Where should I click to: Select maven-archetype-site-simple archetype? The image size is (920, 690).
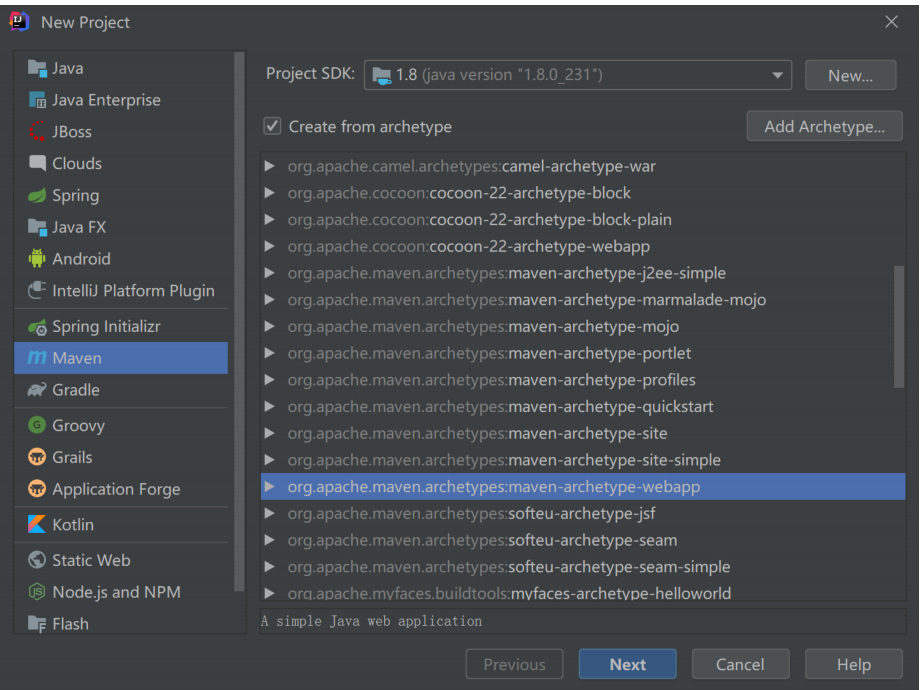coord(583,460)
